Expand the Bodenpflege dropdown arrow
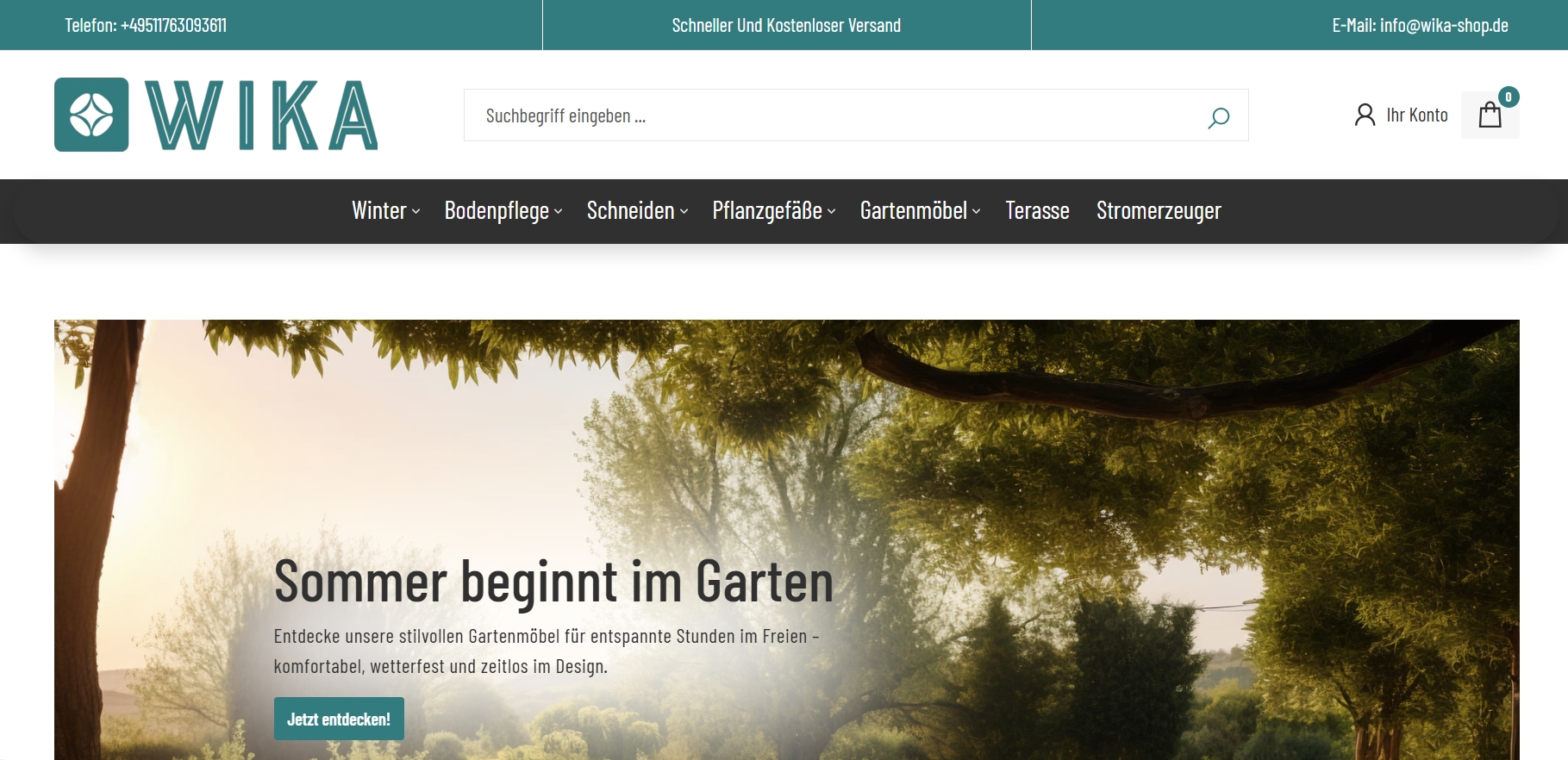The height and width of the screenshot is (760, 1568). (x=559, y=211)
